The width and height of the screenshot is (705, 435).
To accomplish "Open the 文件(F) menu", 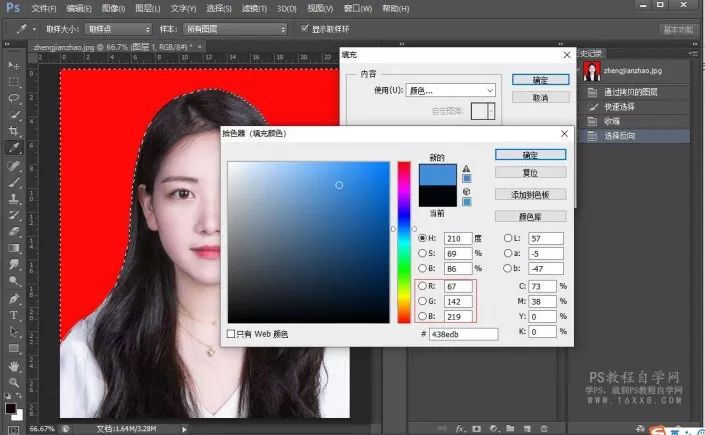I will coord(44,9).
